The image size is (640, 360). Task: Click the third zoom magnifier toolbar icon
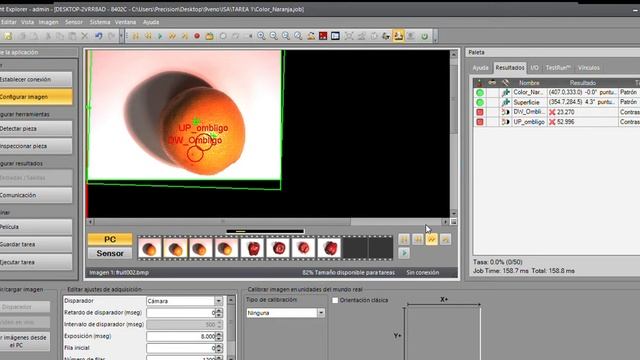click(286, 36)
